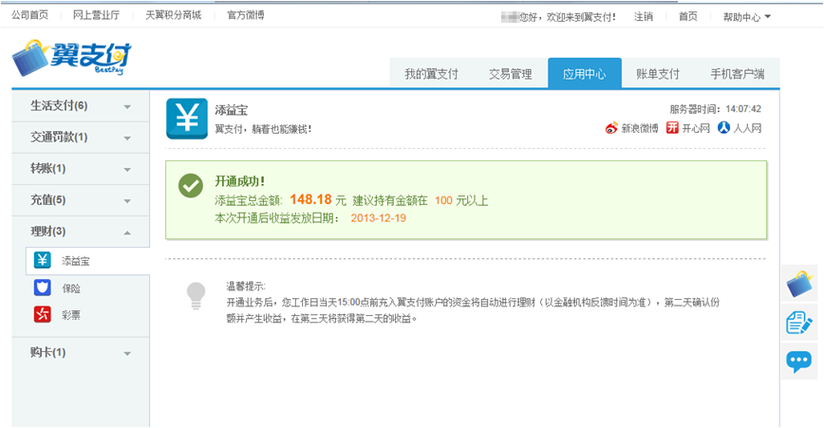
Task: Open 官方微博 link
Action: (245, 15)
